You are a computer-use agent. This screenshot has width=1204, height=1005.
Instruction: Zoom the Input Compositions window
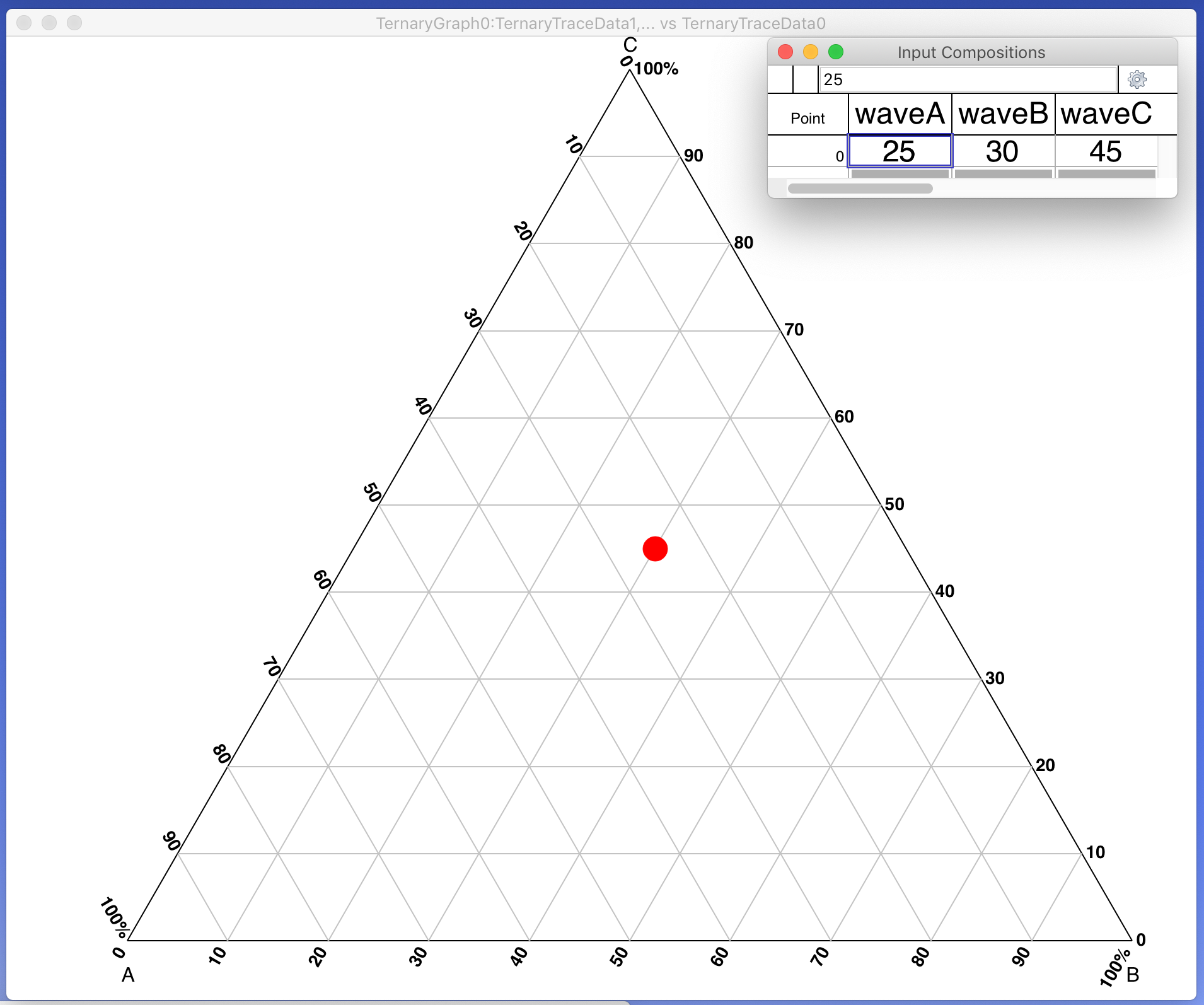pos(836,52)
